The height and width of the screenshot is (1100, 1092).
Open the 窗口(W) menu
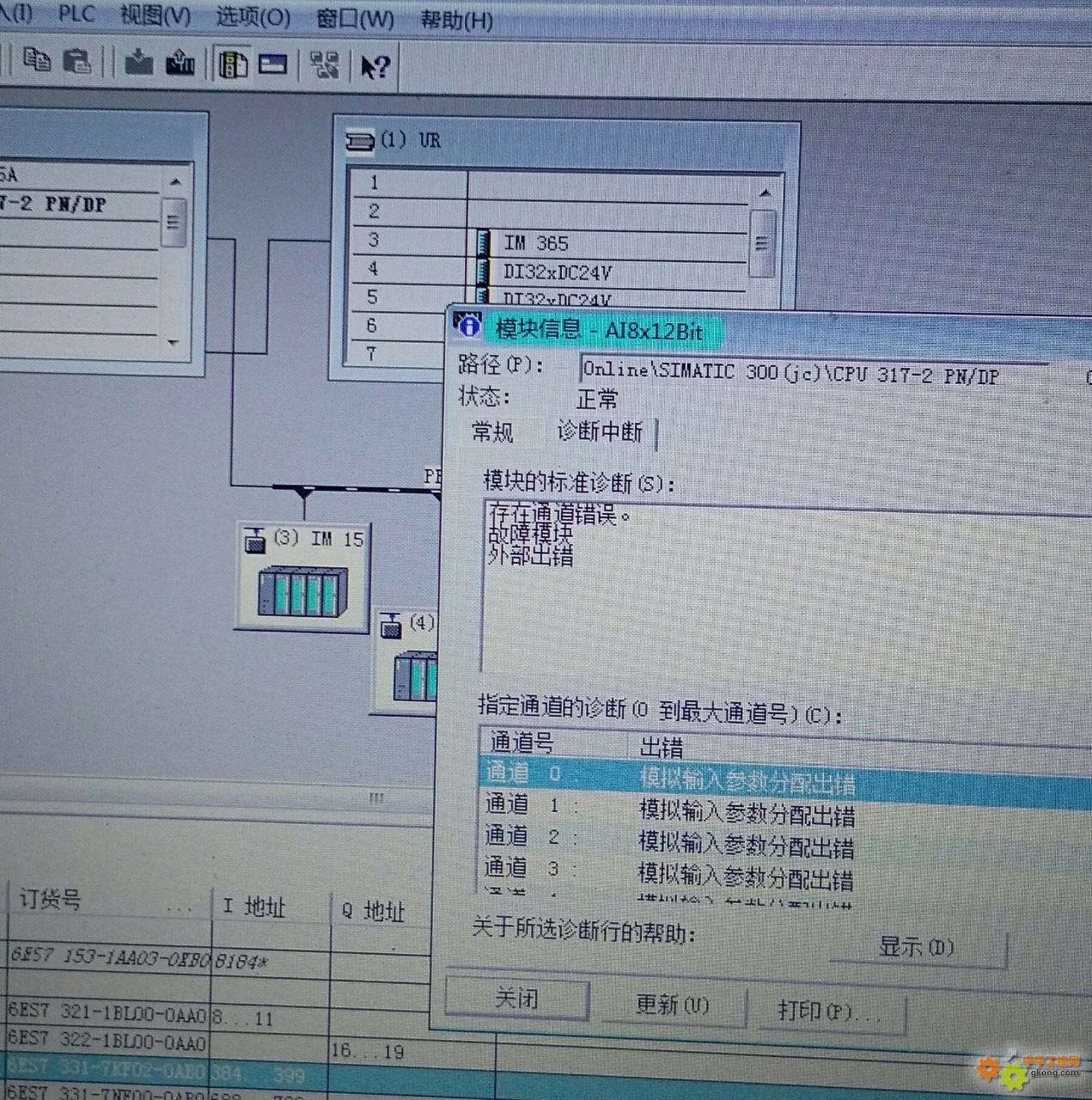pyautogui.click(x=355, y=19)
